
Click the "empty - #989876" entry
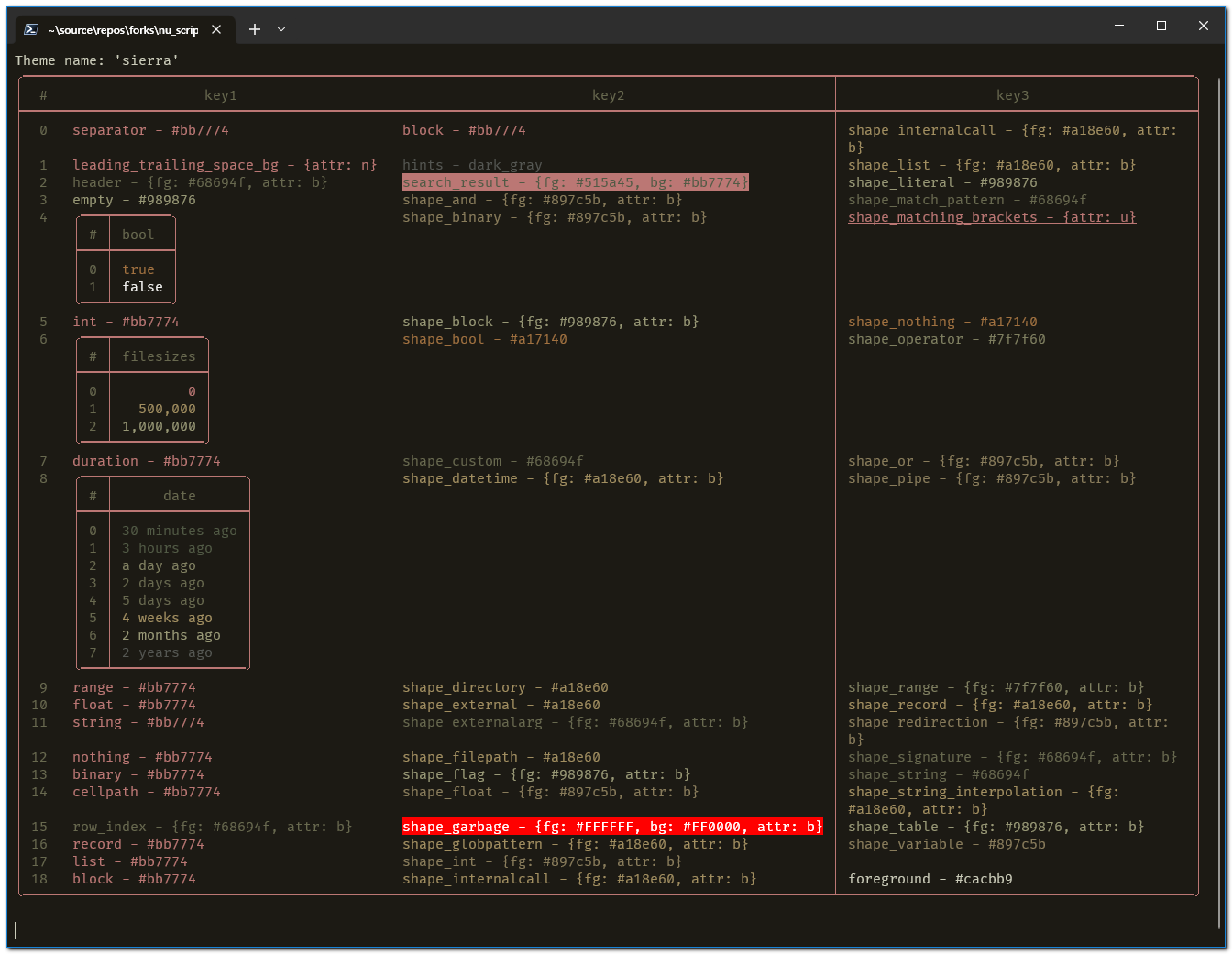pos(134,200)
